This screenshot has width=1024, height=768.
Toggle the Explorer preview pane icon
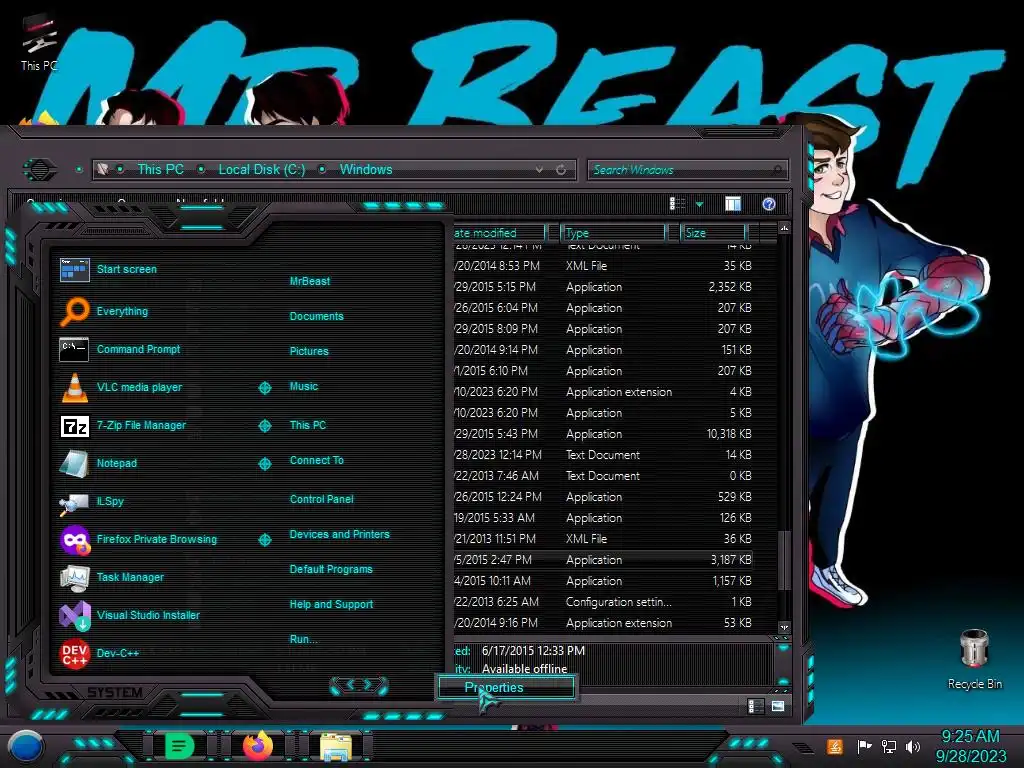coord(733,204)
